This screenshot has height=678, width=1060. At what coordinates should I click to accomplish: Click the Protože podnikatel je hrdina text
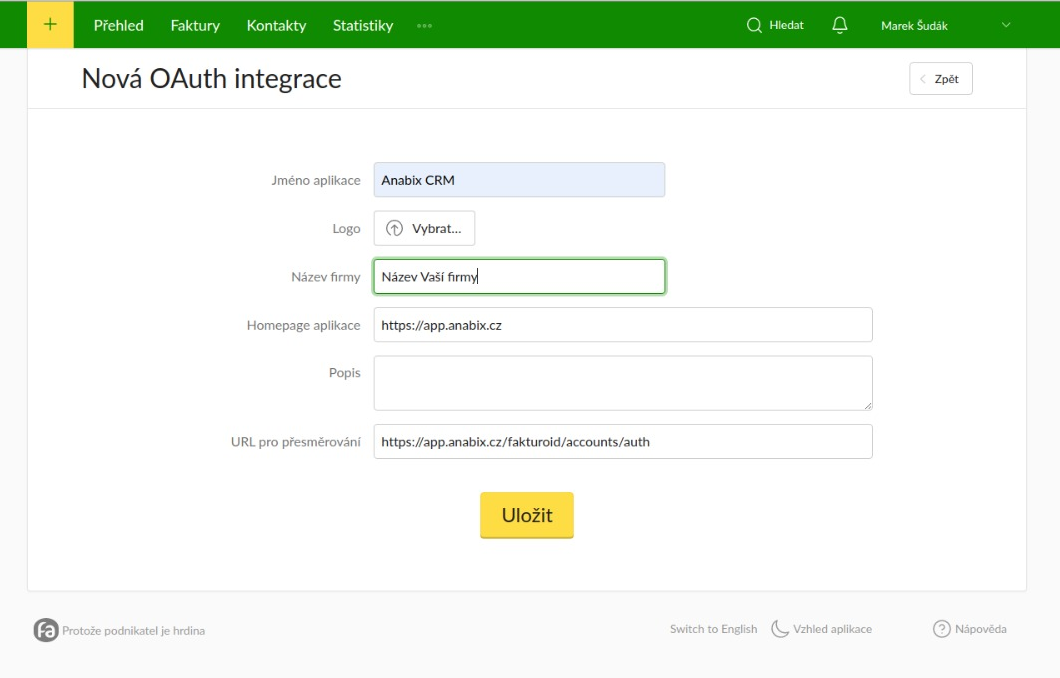click(133, 631)
